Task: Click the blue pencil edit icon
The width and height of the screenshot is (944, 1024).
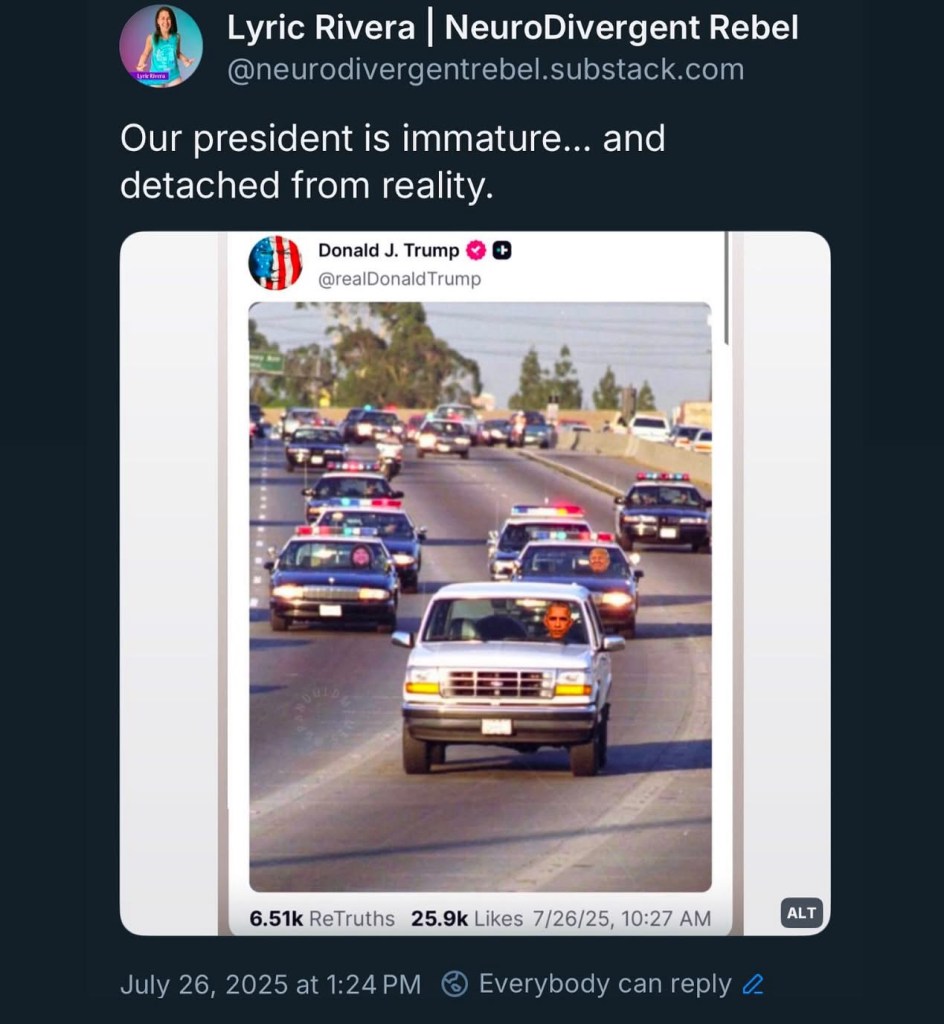Action: click(x=753, y=984)
